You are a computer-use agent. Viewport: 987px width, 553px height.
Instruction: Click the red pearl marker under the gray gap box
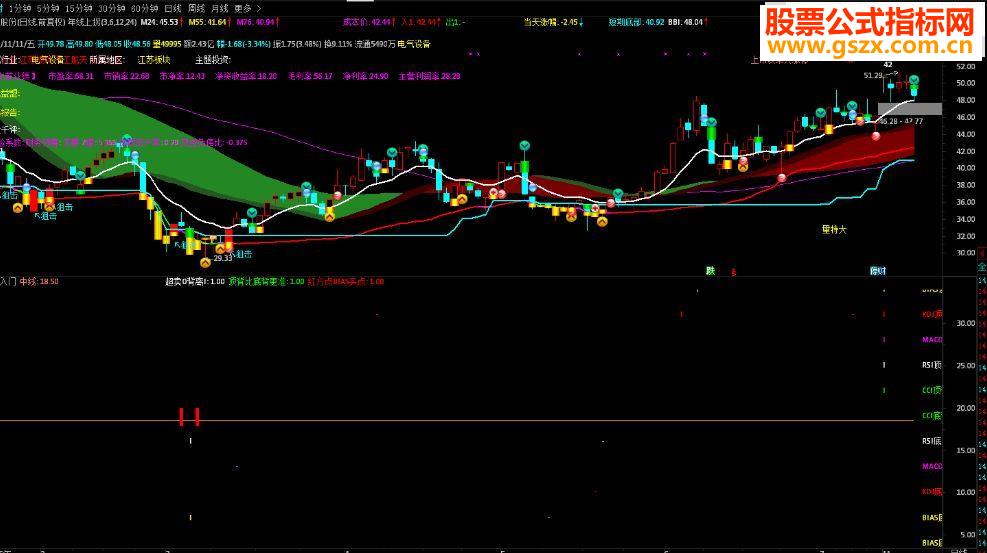876,135
